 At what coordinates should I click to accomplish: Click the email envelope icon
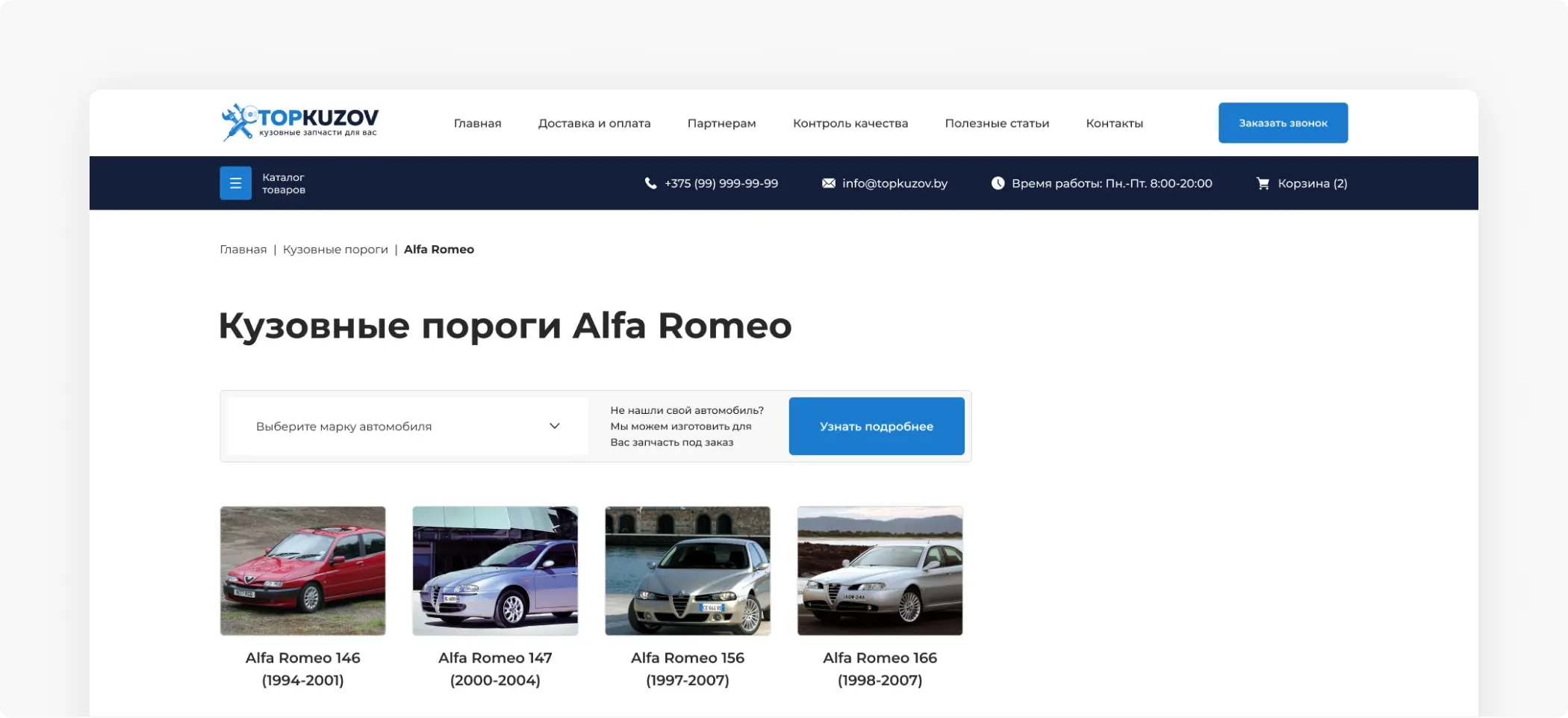tap(828, 183)
